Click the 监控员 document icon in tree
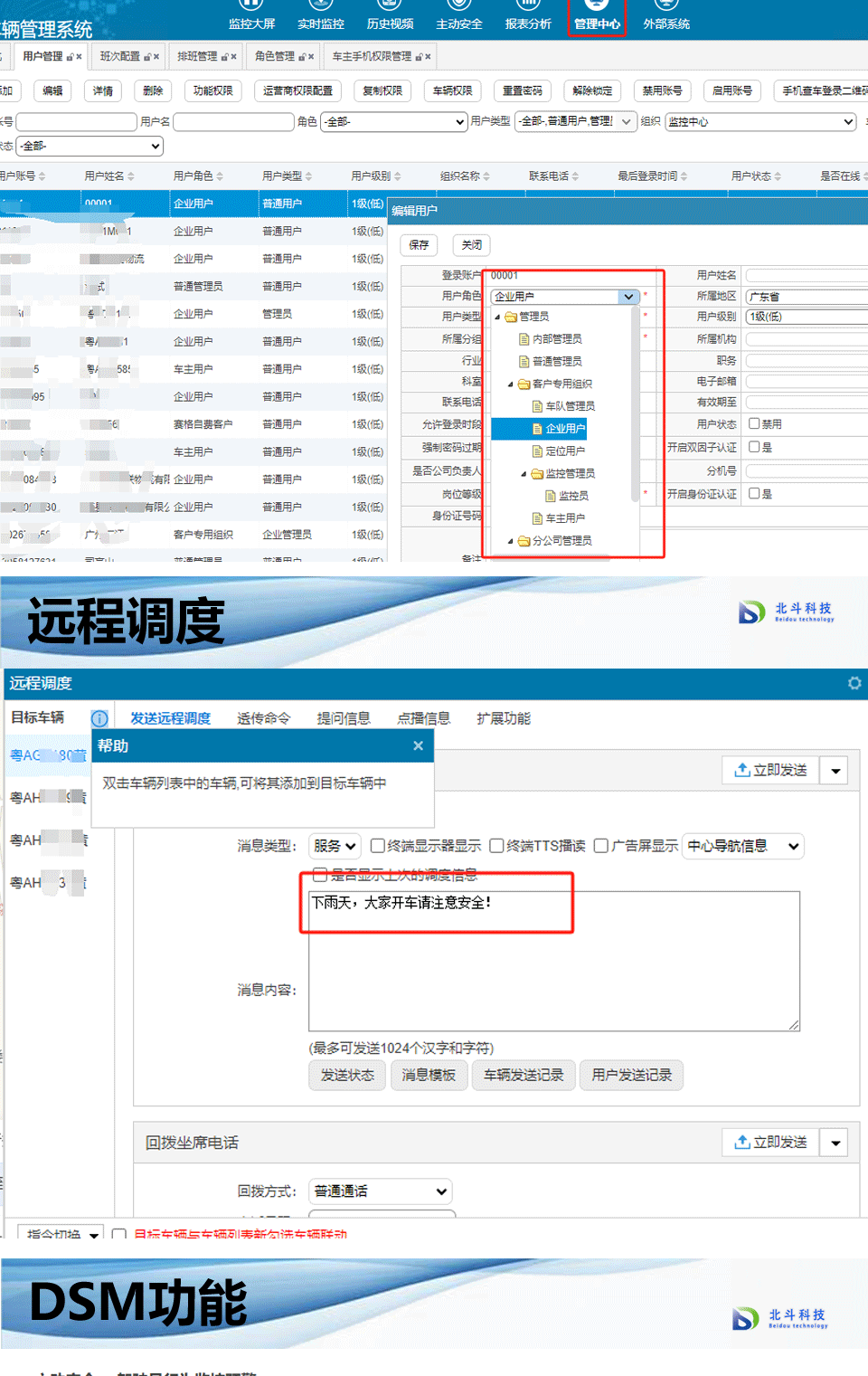 point(551,496)
